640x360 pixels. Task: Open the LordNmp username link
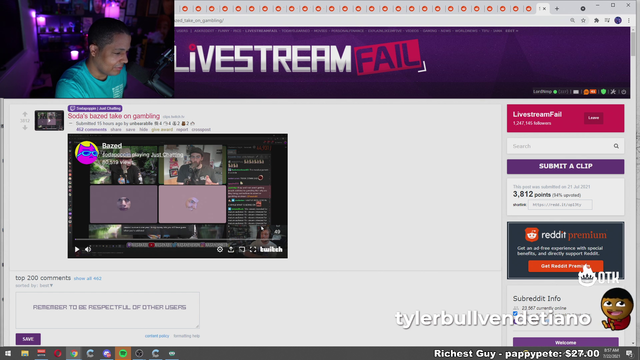pos(542,92)
